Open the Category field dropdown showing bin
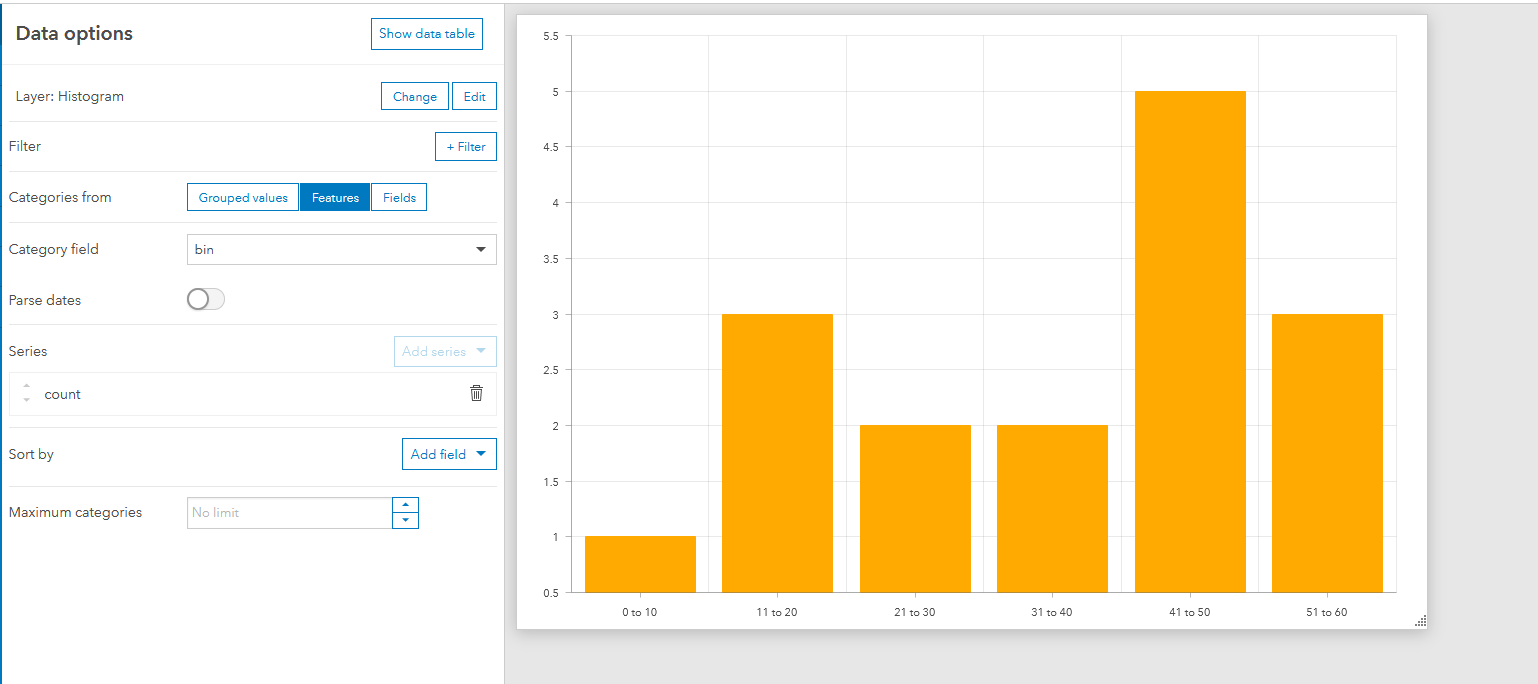 click(x=341, y=249)
